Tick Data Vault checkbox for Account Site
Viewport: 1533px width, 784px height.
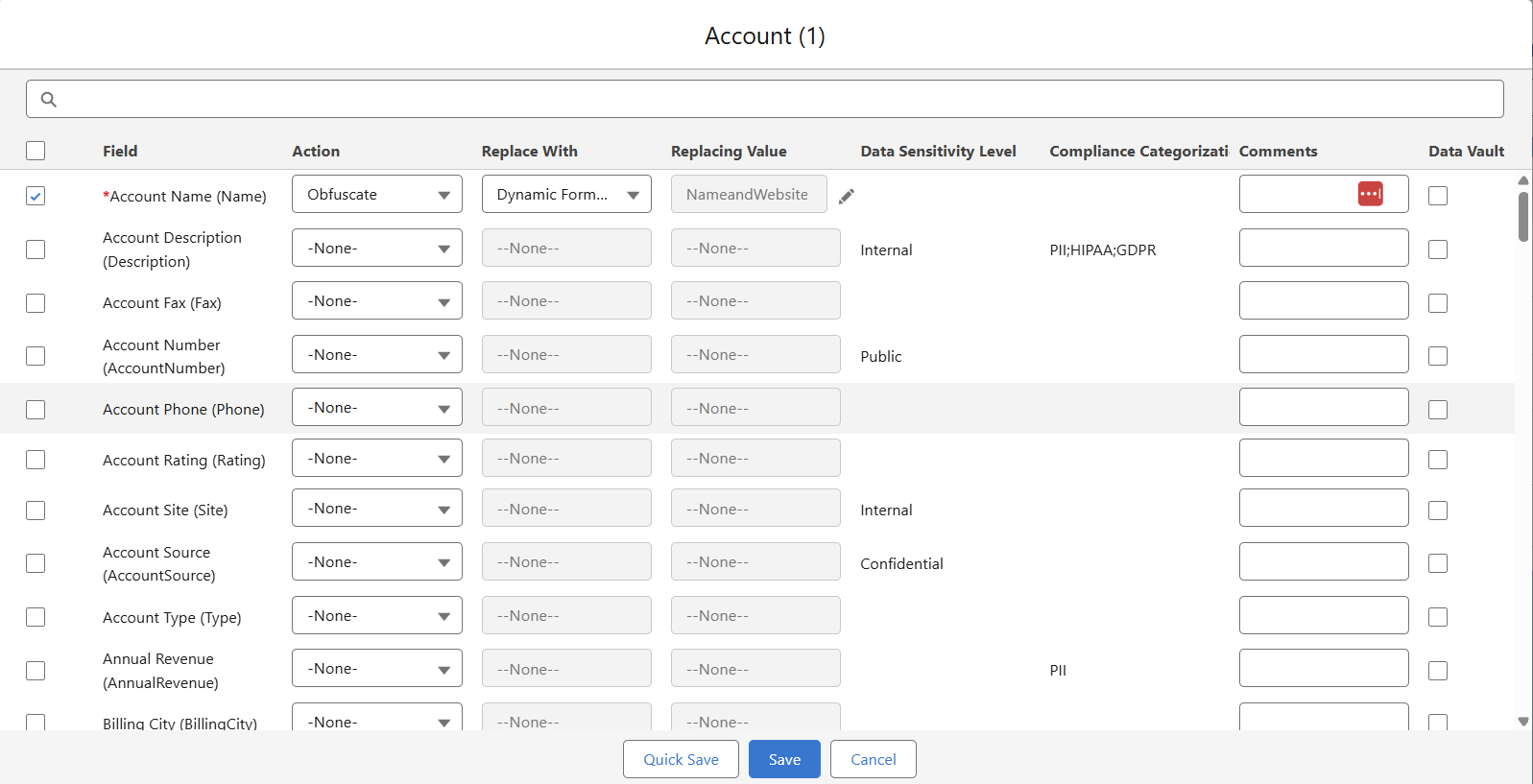click(1437, 511)
